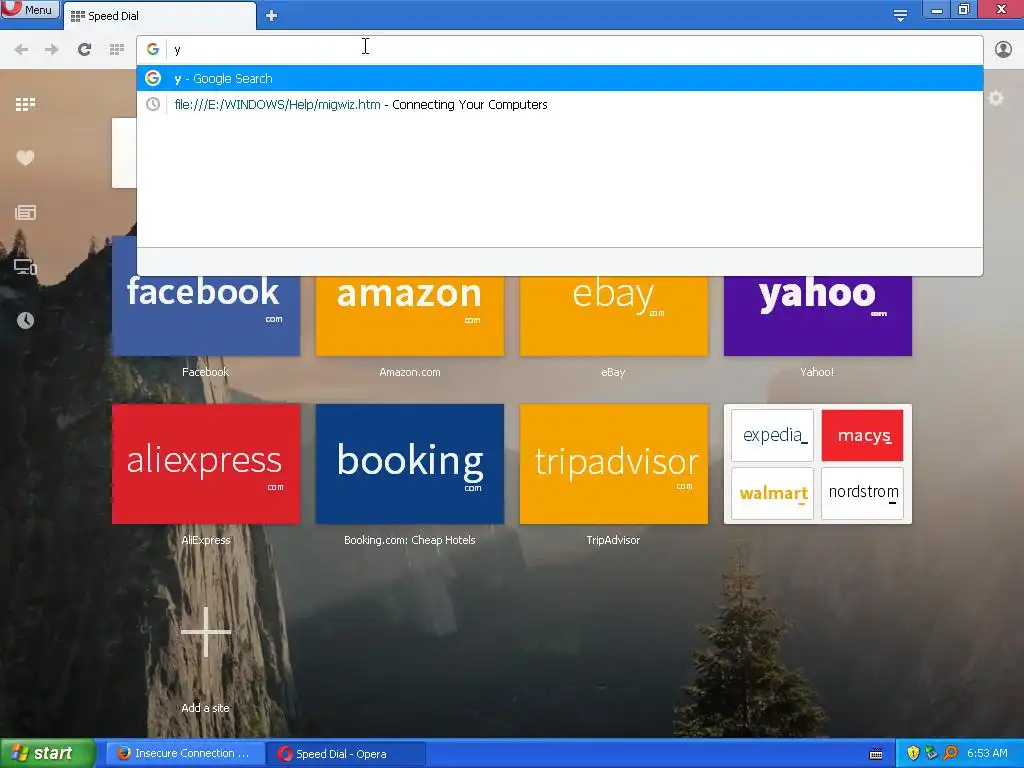Open the Opera Menu button
This screenshot has width=1024, height=768.
coord(30,9)
